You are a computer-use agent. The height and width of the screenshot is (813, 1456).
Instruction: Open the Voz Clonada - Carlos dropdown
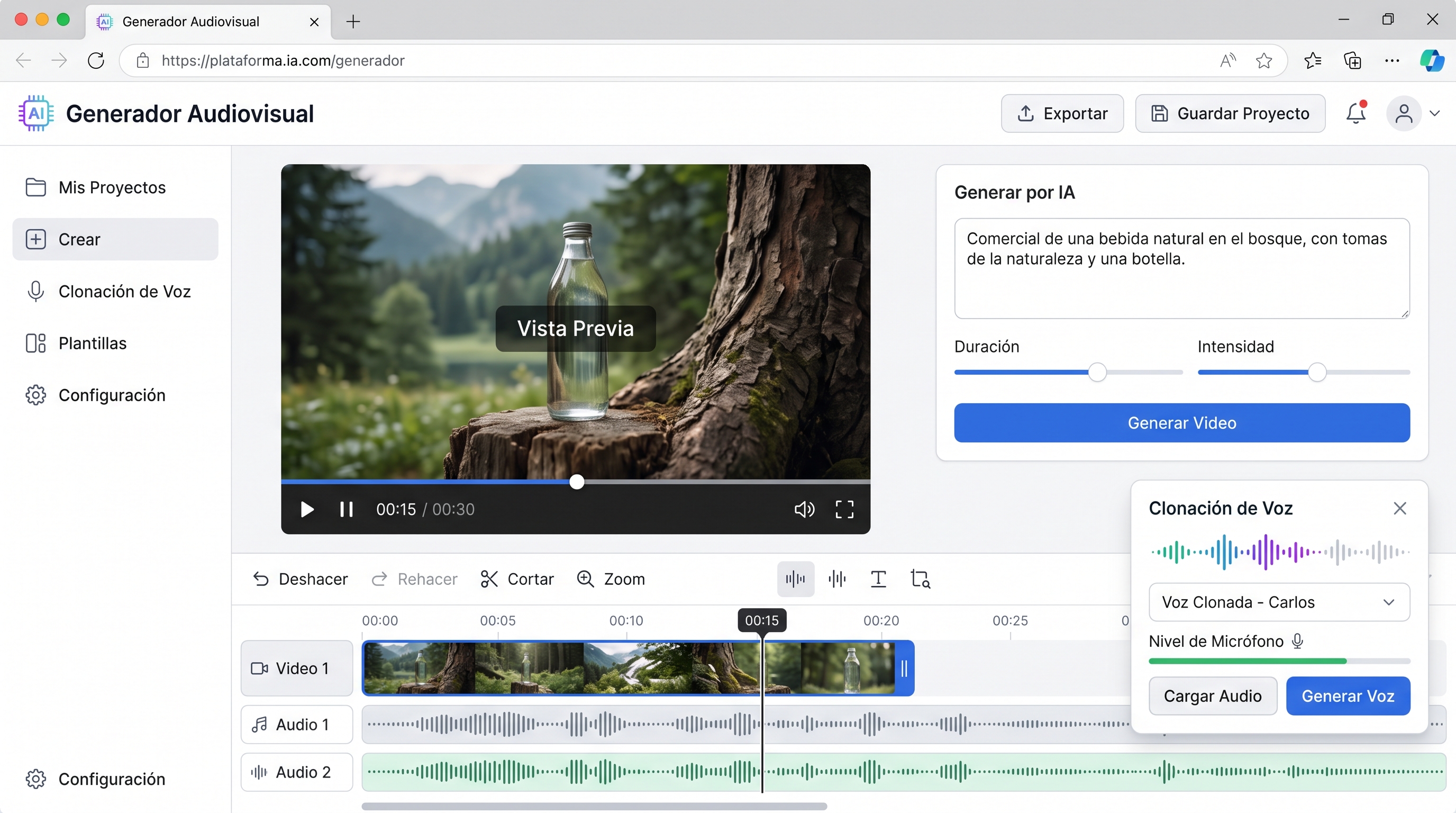point(1279,602)
